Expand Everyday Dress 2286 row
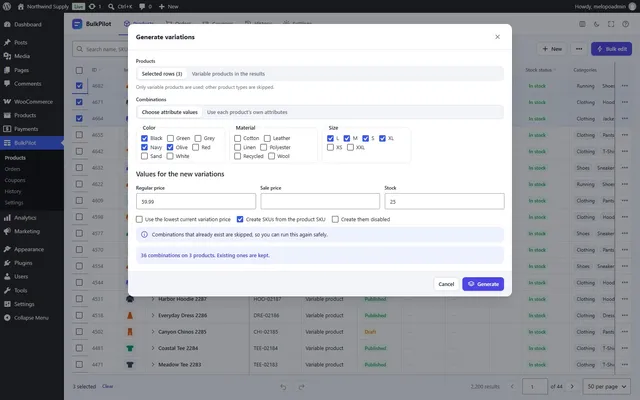 (x=153, y=316)
